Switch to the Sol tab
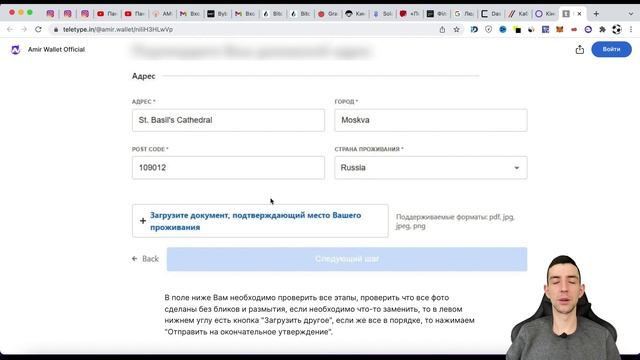The image size is (640, 360). coord(382,13)
